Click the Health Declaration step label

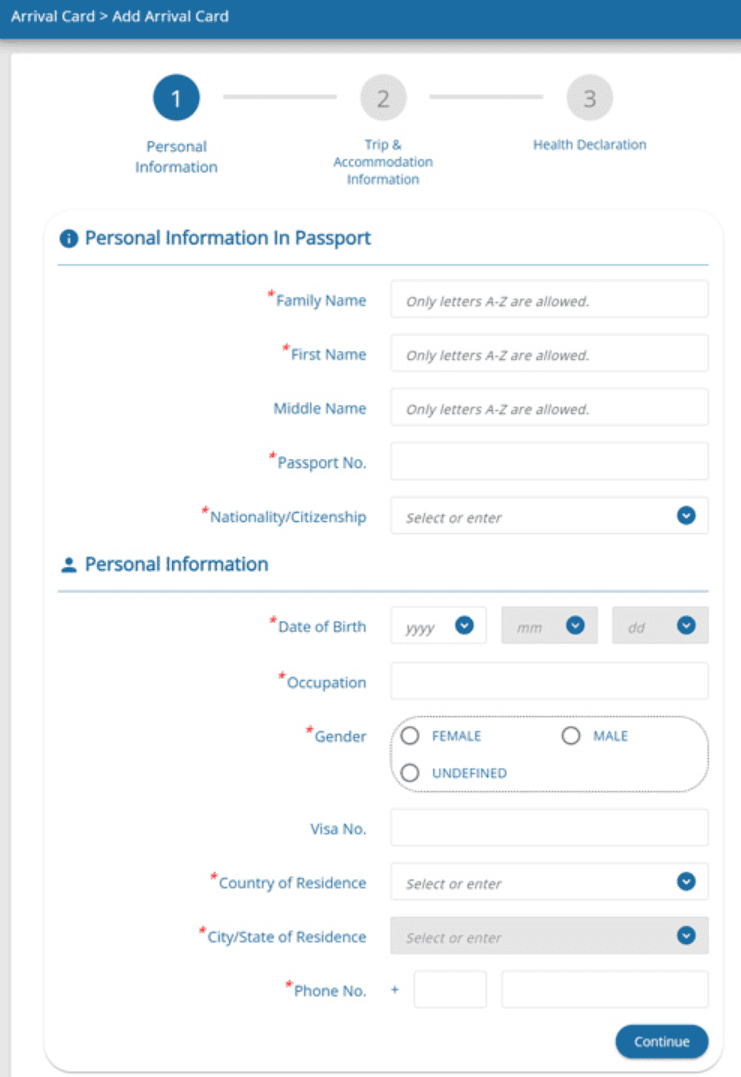[589, 144]
